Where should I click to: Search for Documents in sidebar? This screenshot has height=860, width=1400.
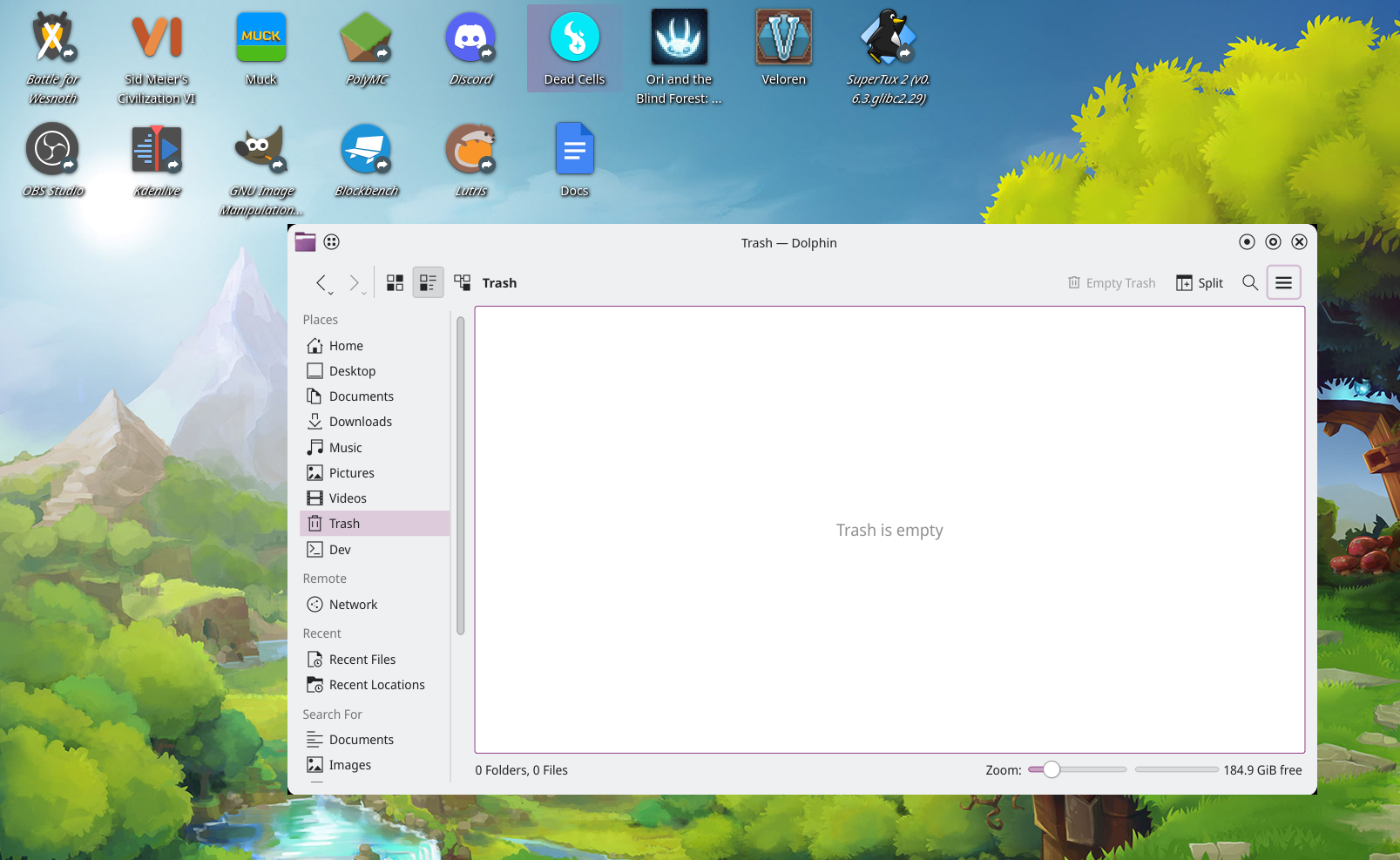click(x=375, y=740)
